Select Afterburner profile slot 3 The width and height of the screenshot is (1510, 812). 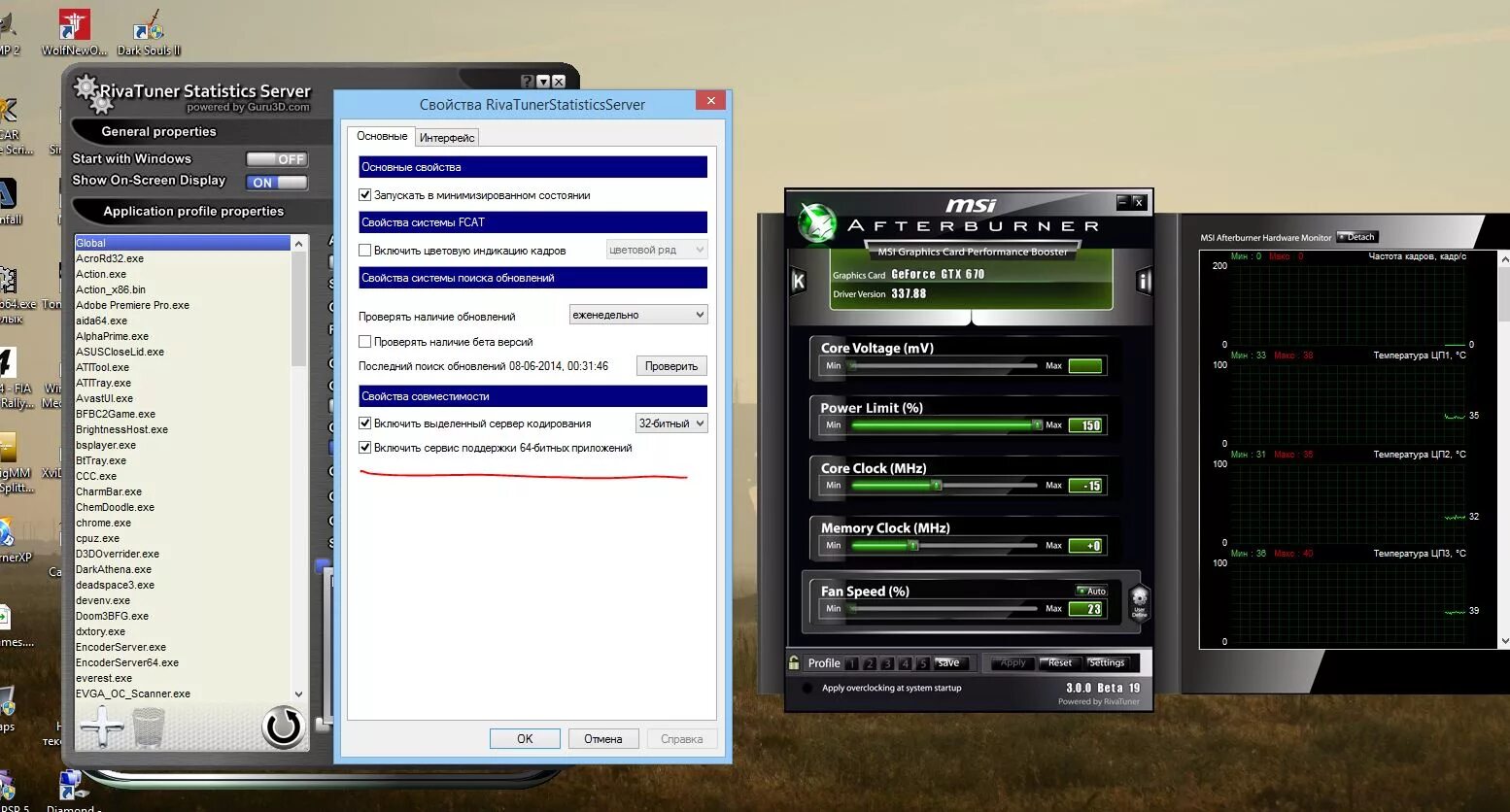tap(887, 663)
